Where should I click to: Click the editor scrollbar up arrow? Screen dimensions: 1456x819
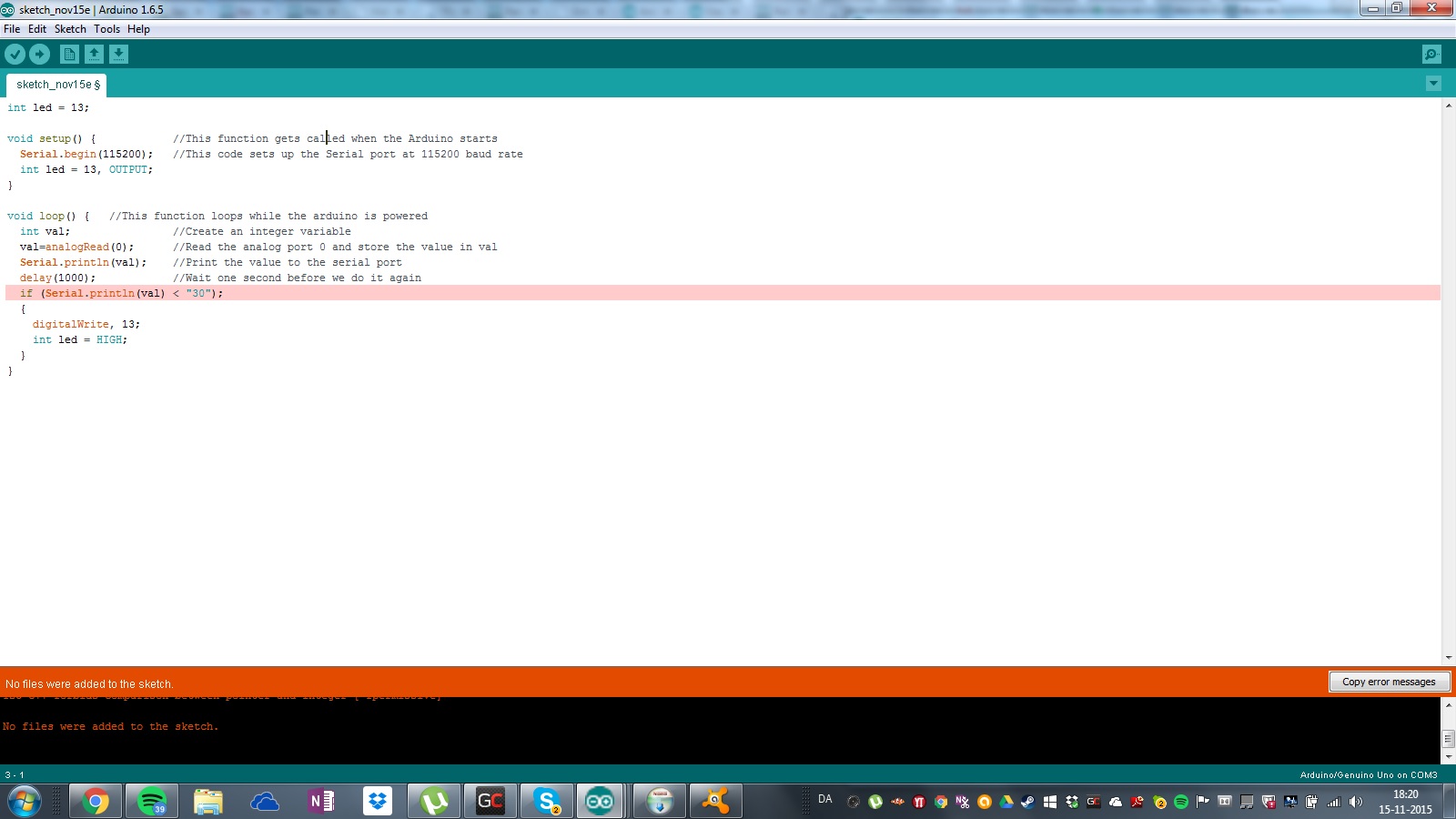(x=1448, y=106)
